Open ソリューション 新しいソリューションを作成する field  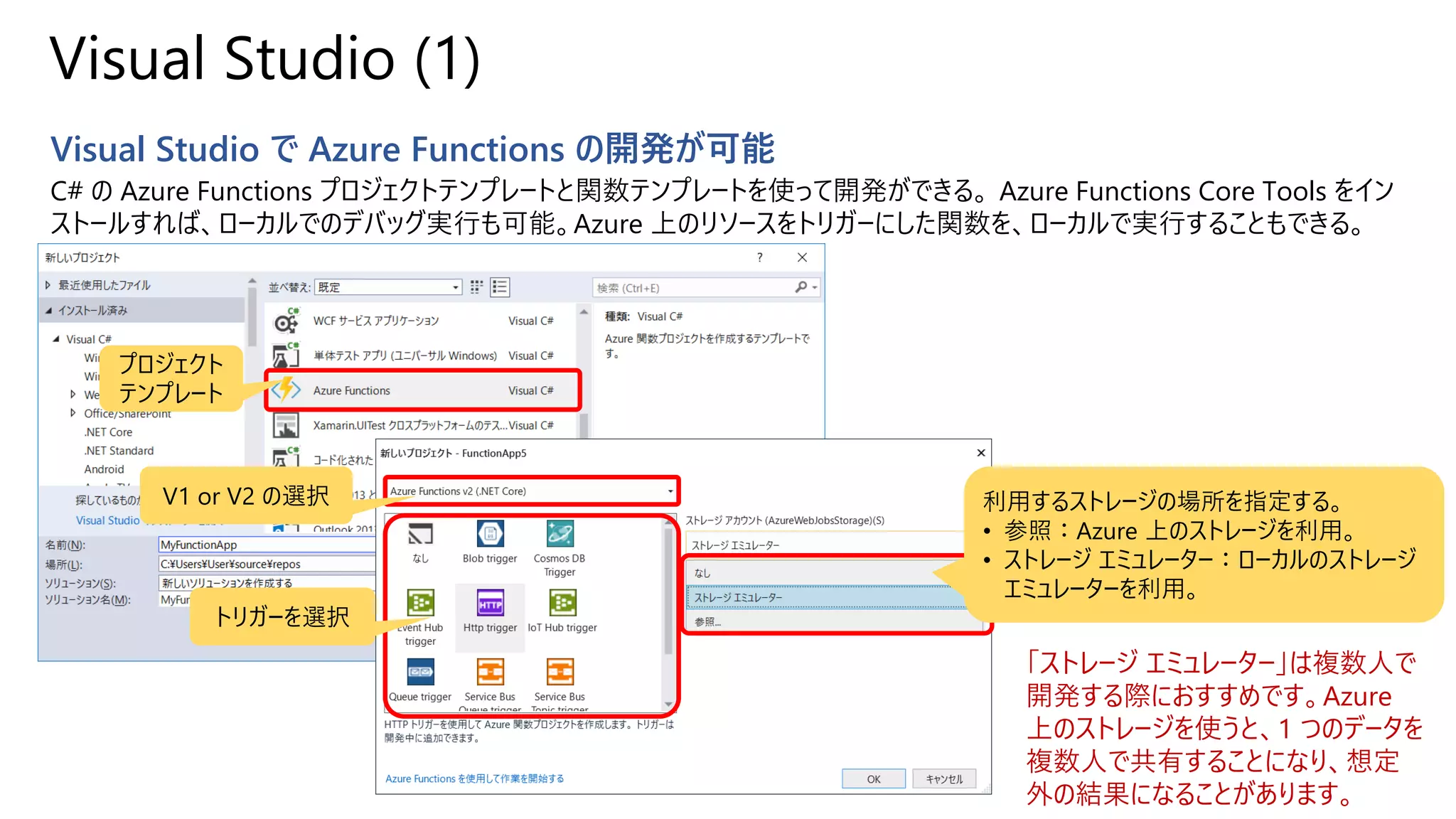click(x=267, y=583)
